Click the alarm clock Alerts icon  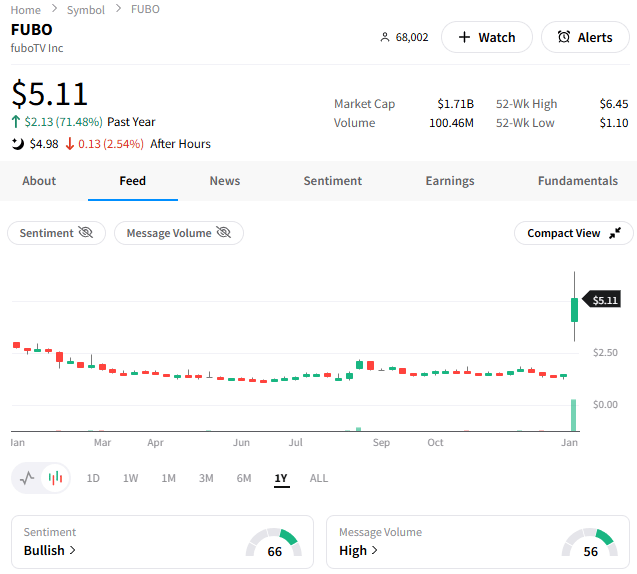pyautogui.click(x=564, y=37)
